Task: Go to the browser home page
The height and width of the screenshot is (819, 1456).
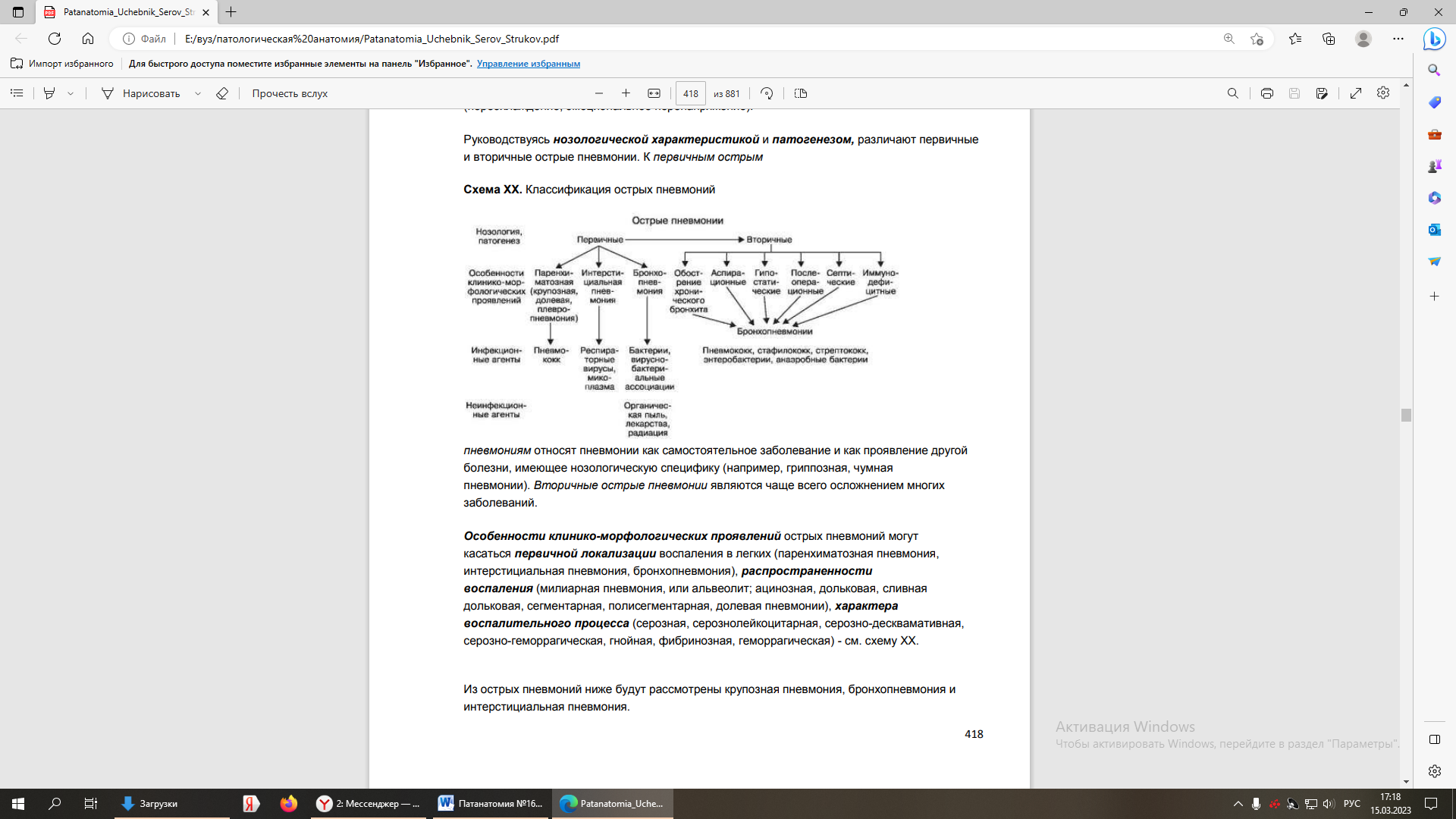Action: [x=88, y=39]
